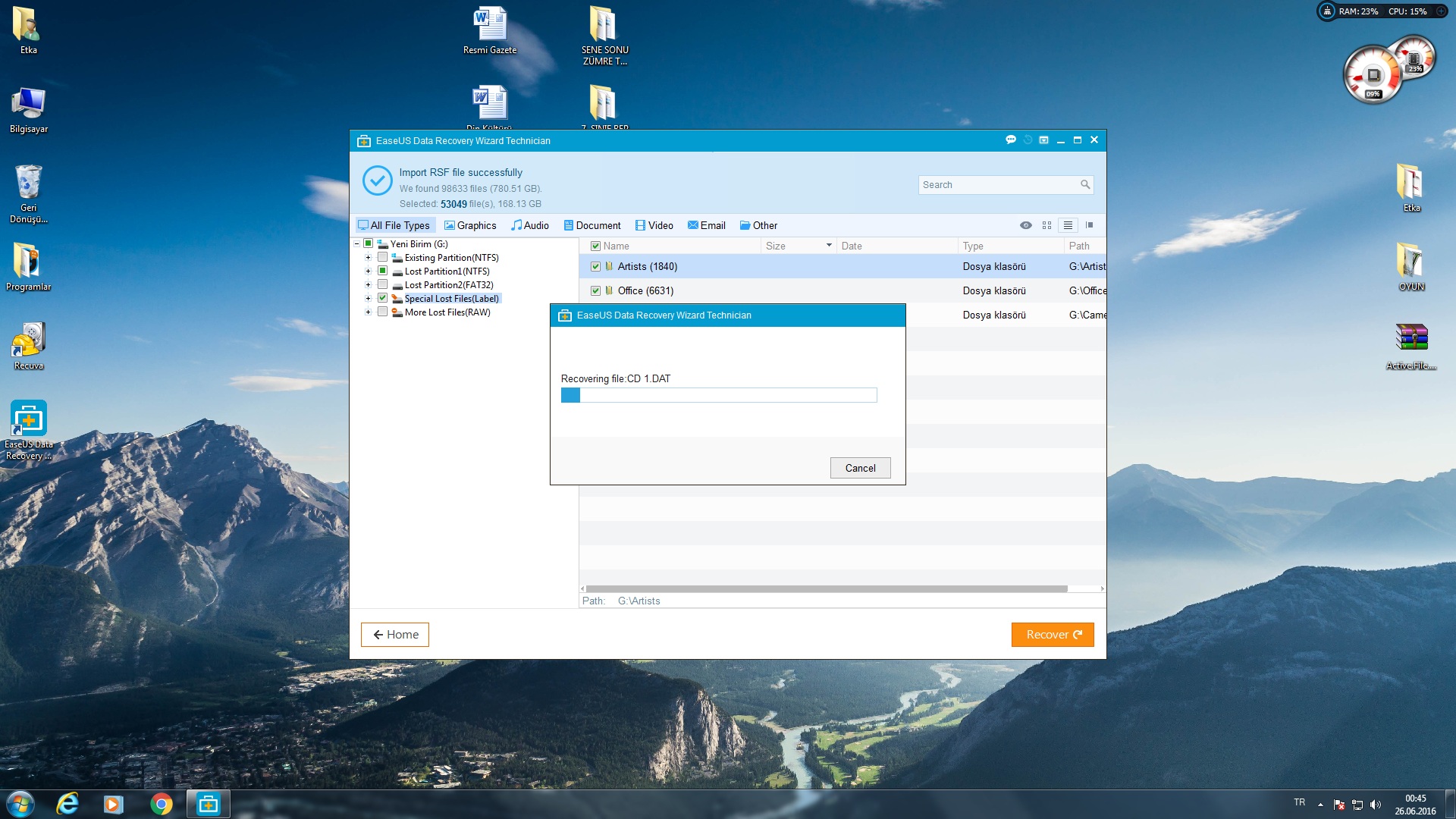Screen dimensions: 1456x819
Task: Uncheck the Office (6631) row checkbox
Action: [595, 290]
